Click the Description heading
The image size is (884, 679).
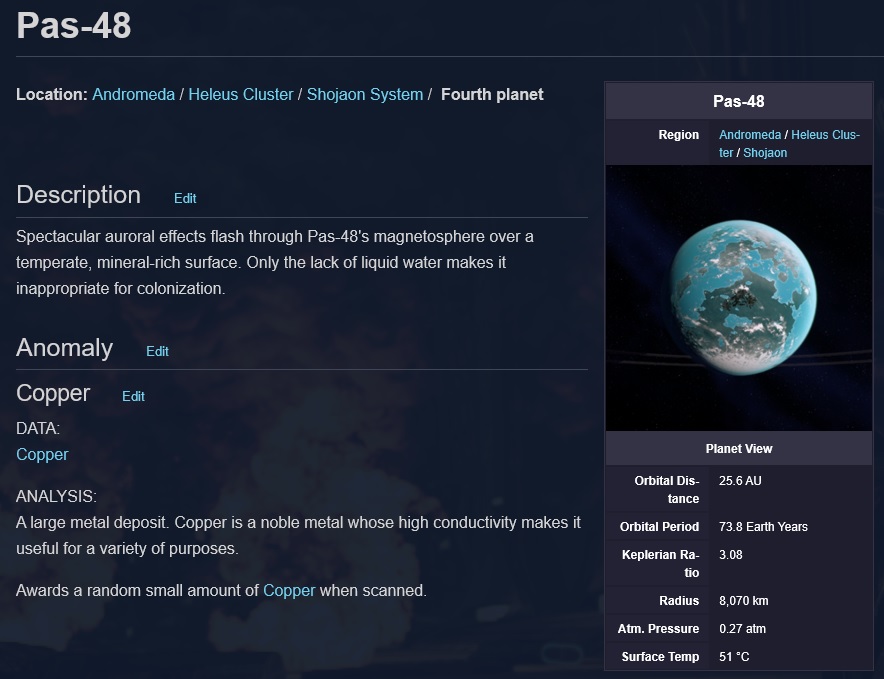click(x=78, y=195)
